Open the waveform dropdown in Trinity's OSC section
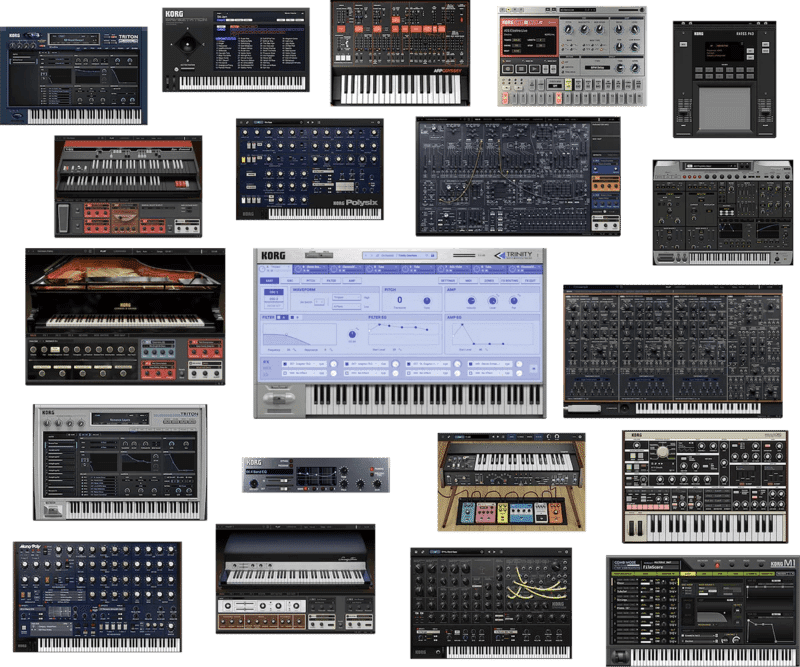 pyautogui.click(x=347, y=297)
